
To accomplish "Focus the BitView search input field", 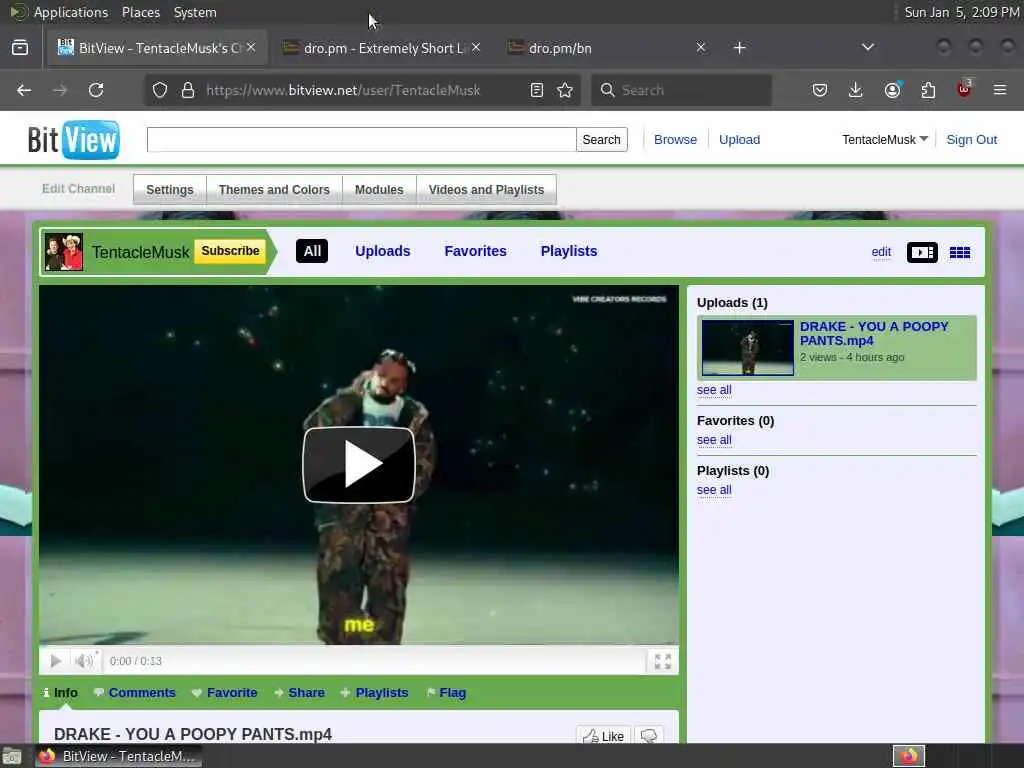I will pos(361,140).
